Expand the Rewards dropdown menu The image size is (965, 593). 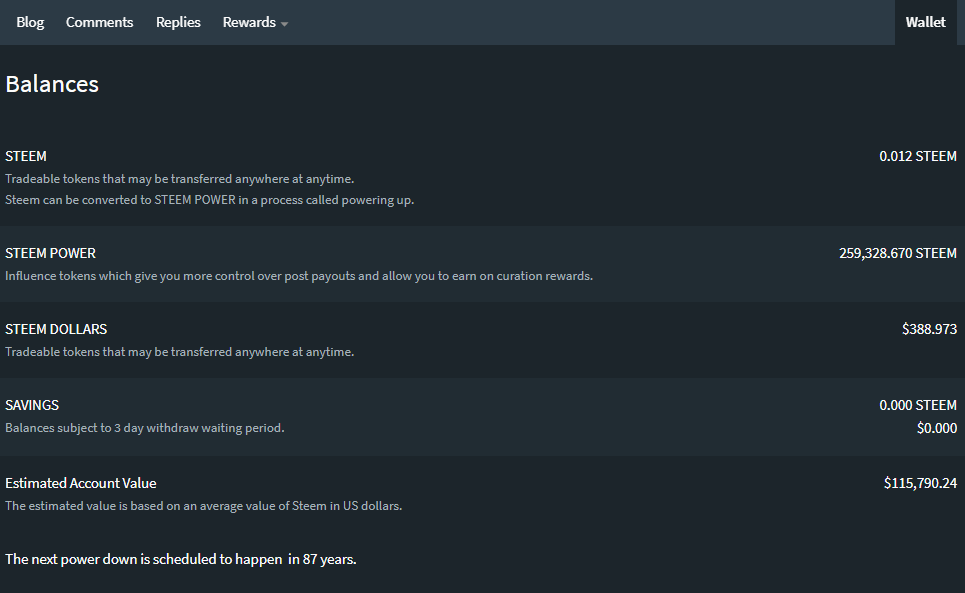249,22
